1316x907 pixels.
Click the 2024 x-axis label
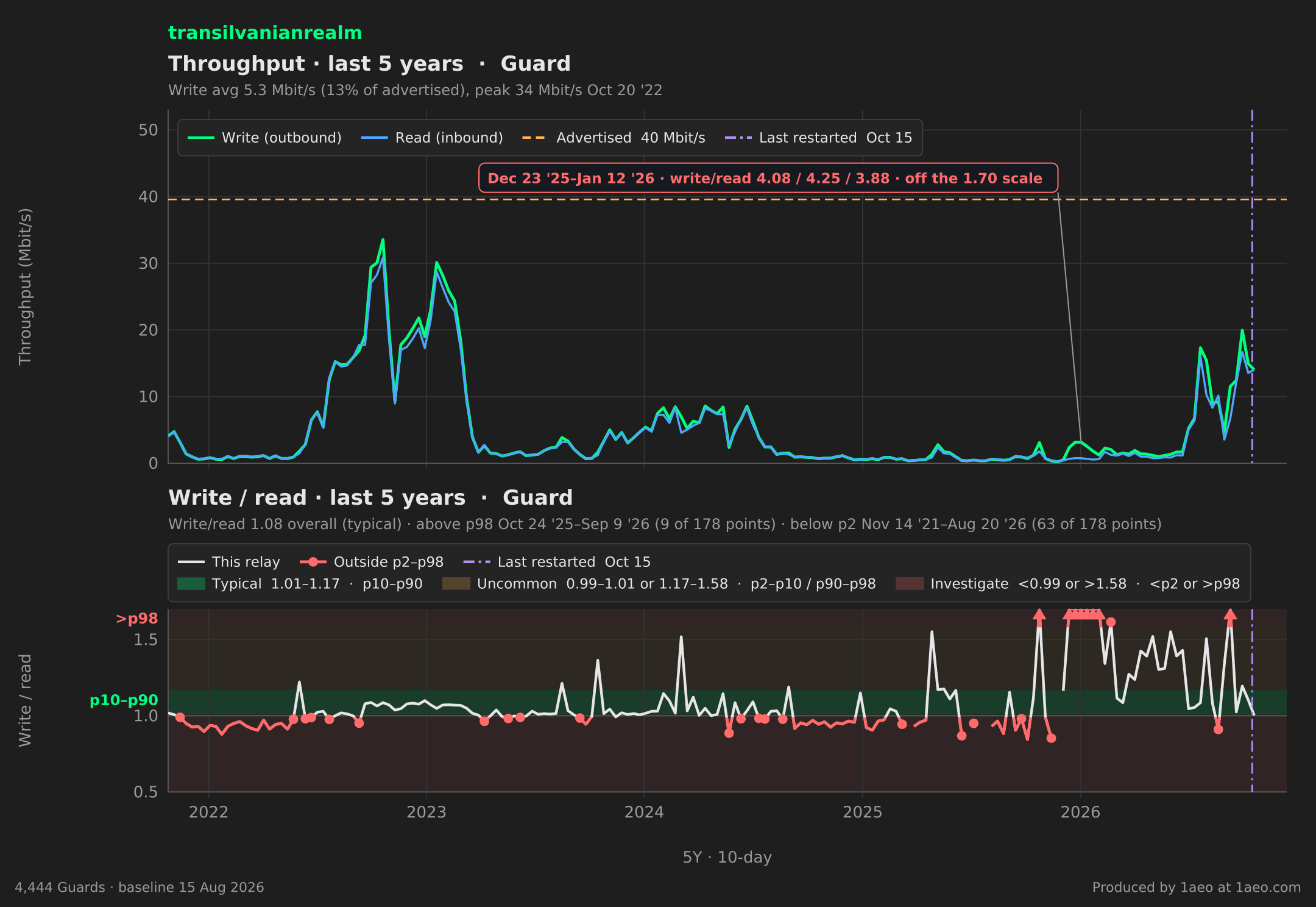point(644,812)
